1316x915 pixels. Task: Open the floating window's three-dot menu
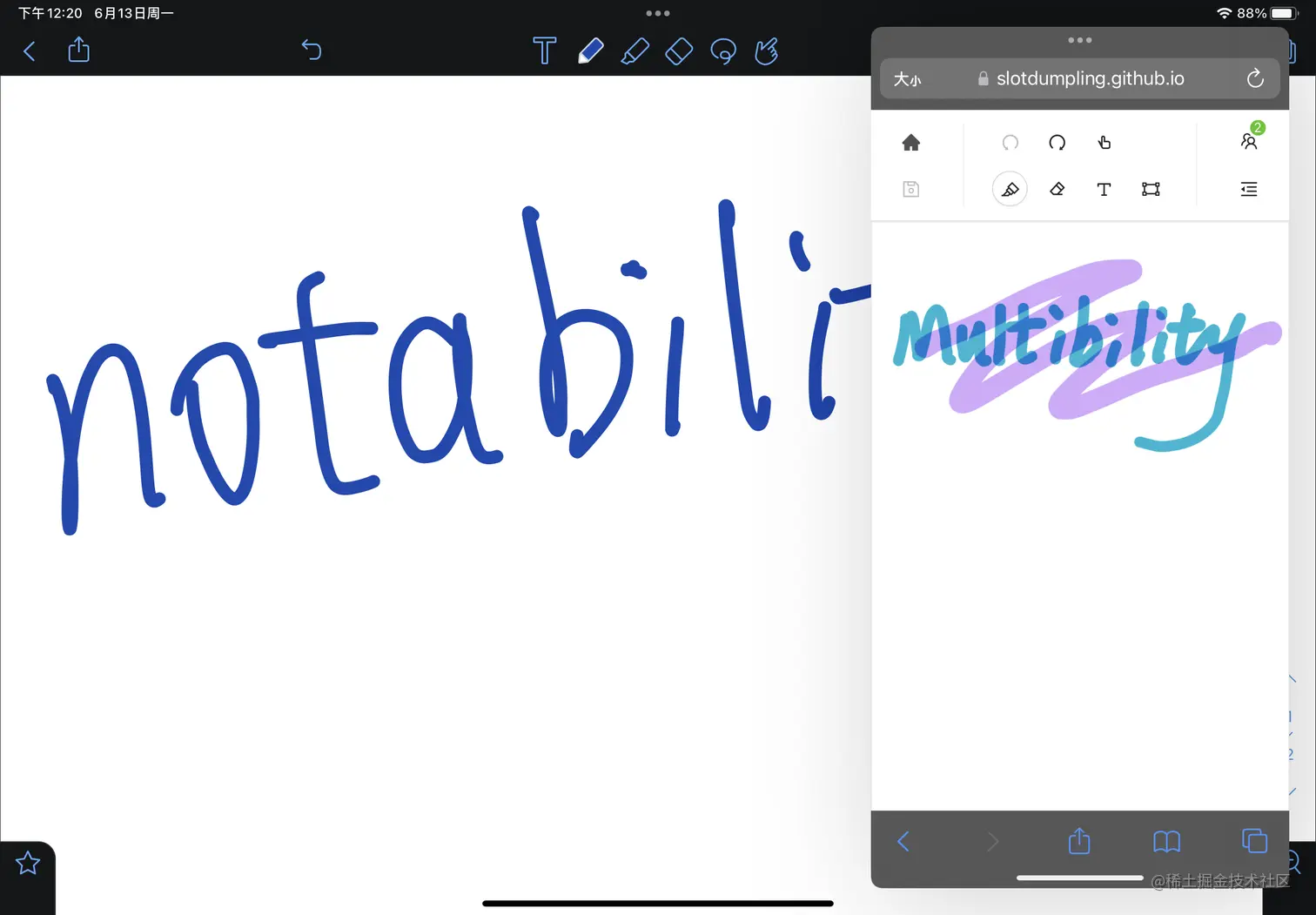tap(1079, 39)
